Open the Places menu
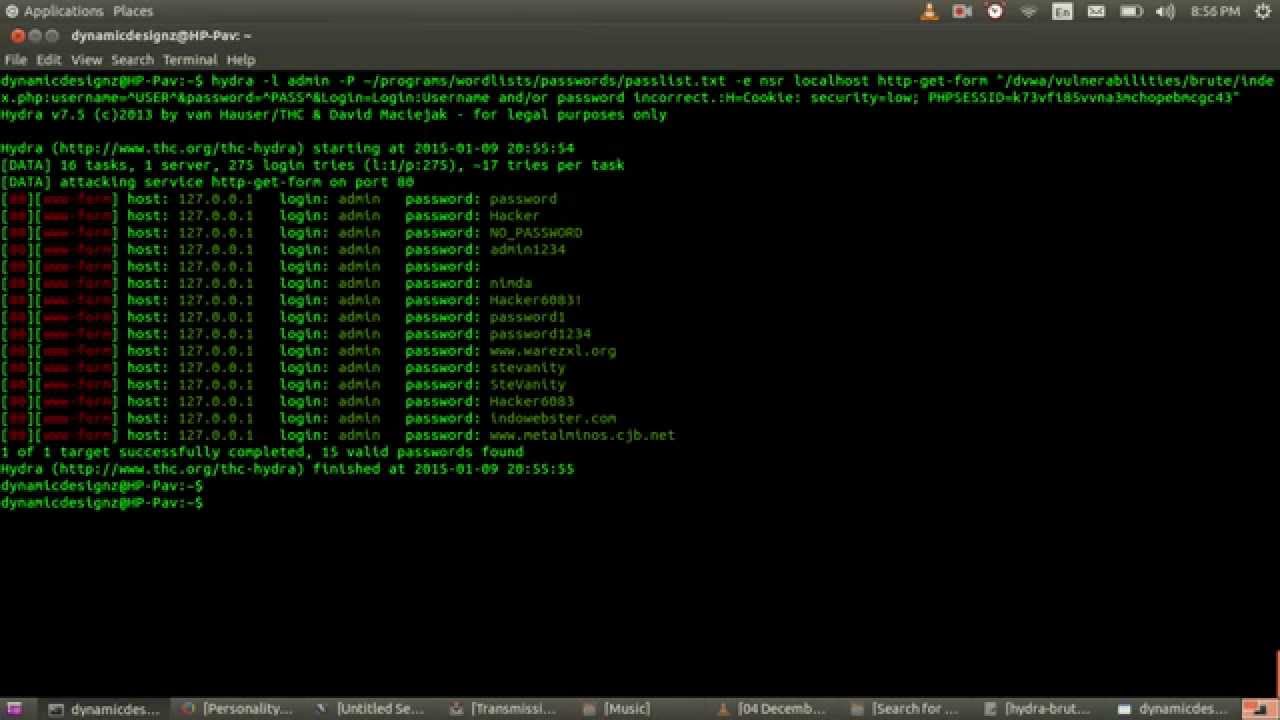Viewport: 1280px width, 720px height. tap(133, 11)
